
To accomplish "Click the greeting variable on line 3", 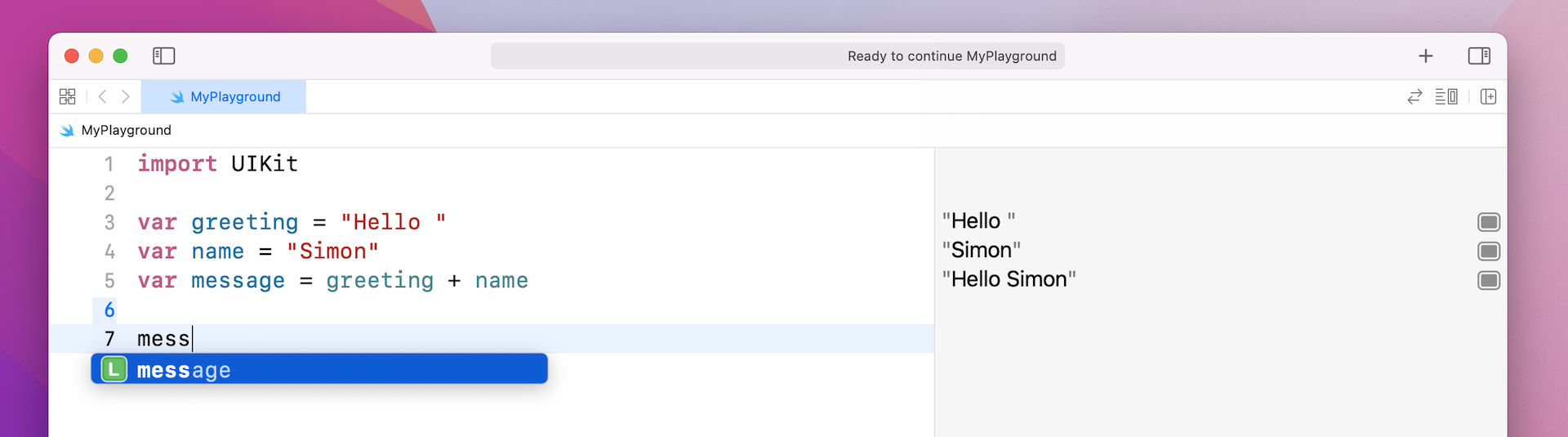I will click(244, 222).
